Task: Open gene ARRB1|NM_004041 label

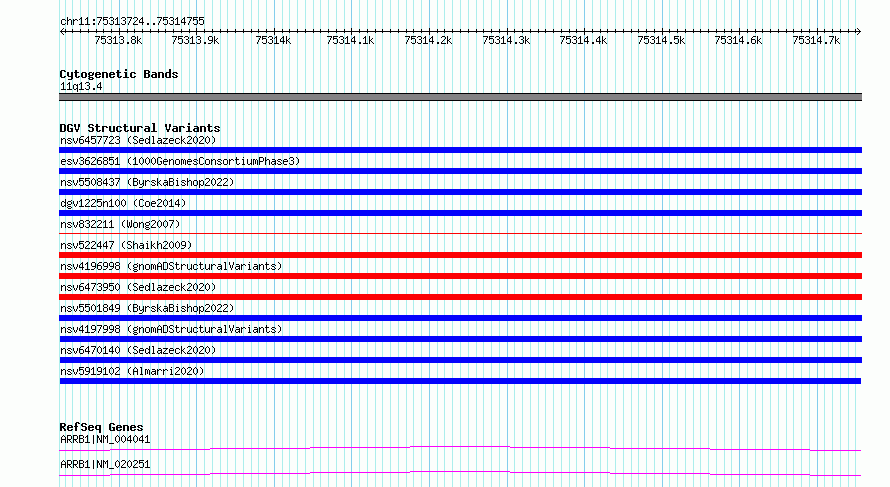Action: point(105,439)
